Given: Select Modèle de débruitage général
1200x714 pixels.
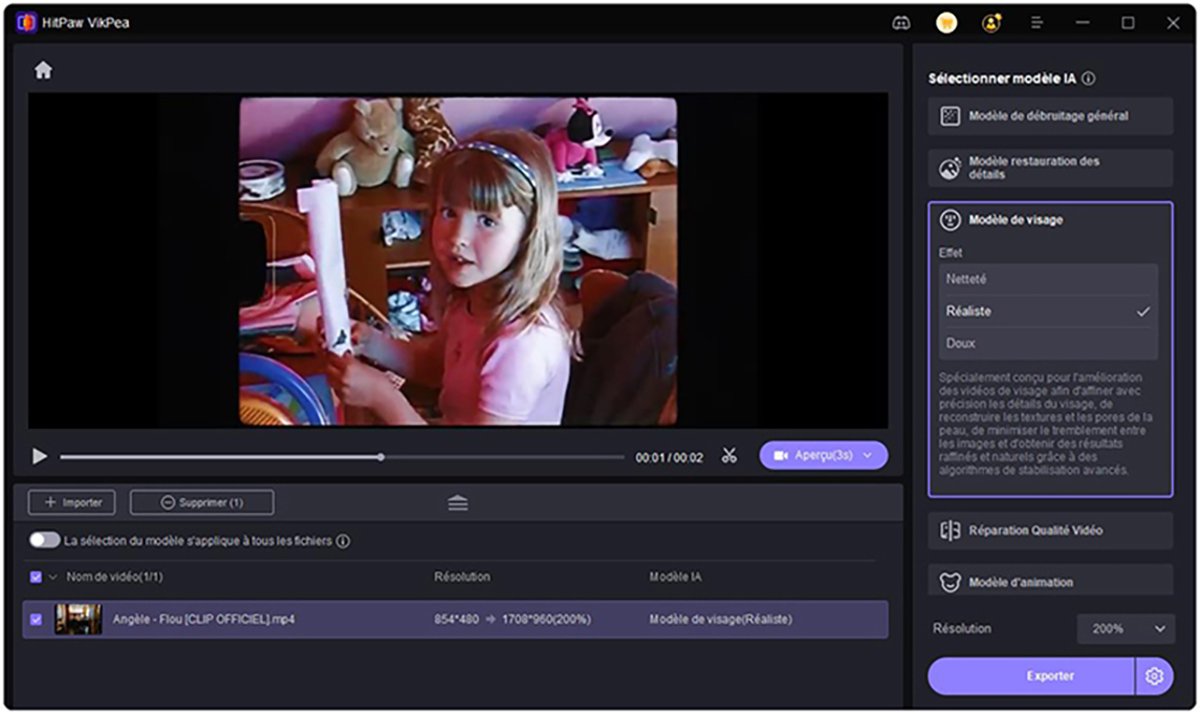Looking at the screenshot, I should point(1050,116).
